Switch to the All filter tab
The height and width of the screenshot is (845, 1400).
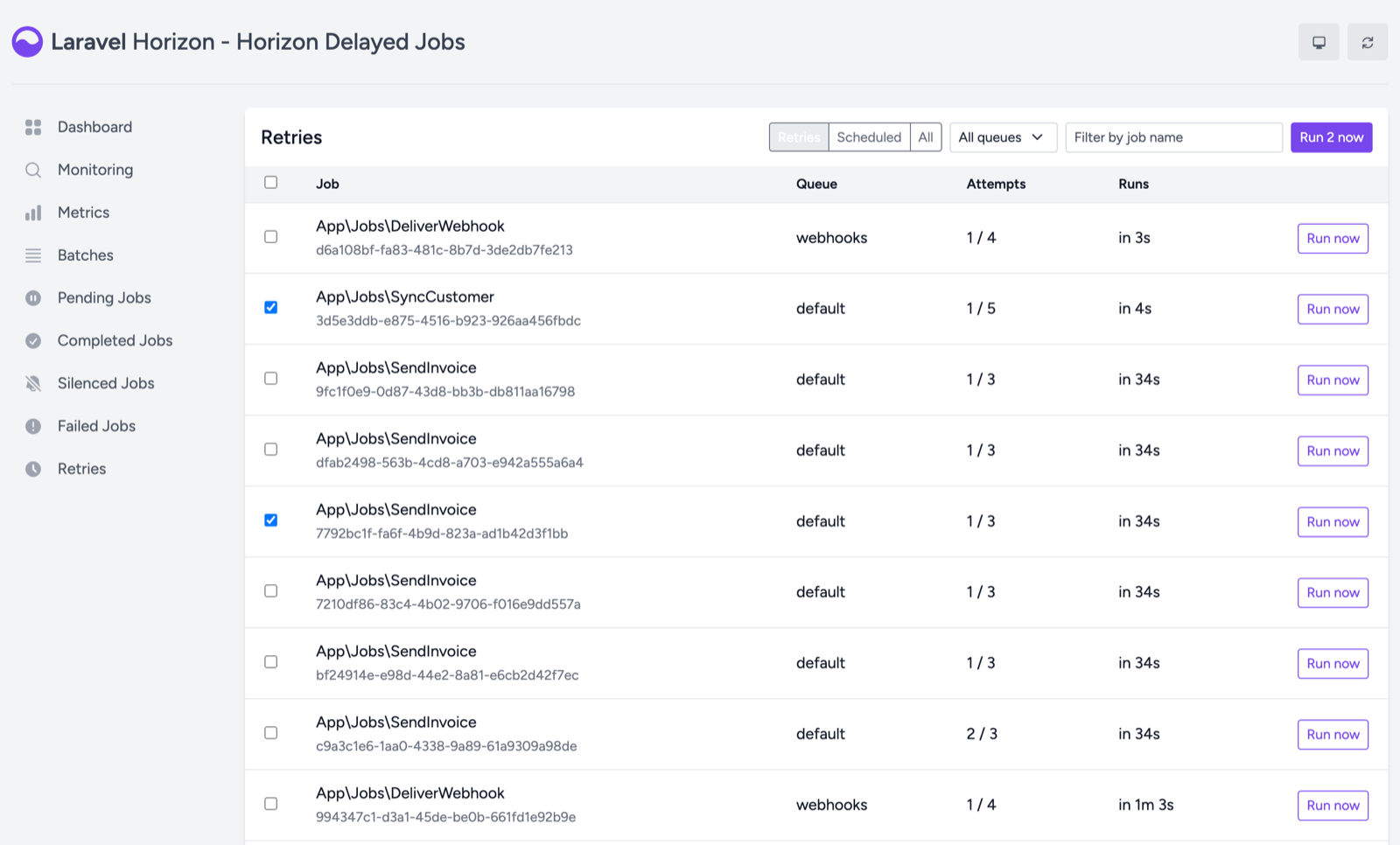[926, 137]
